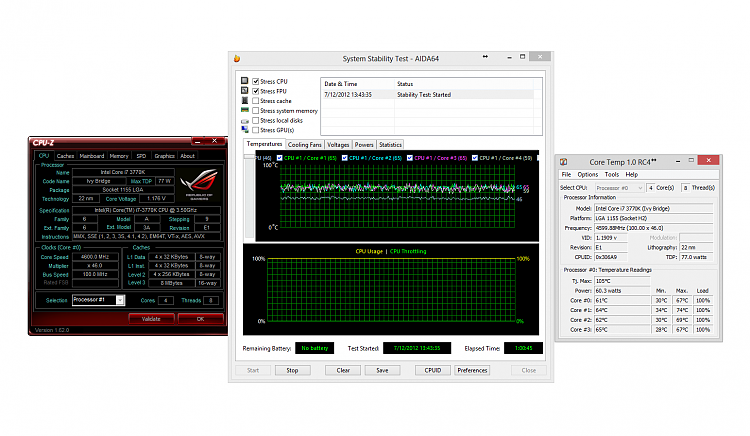Open the Select CPU dropdown in Core Temp
Screen dimensions: 750x436
pos(620,188)
